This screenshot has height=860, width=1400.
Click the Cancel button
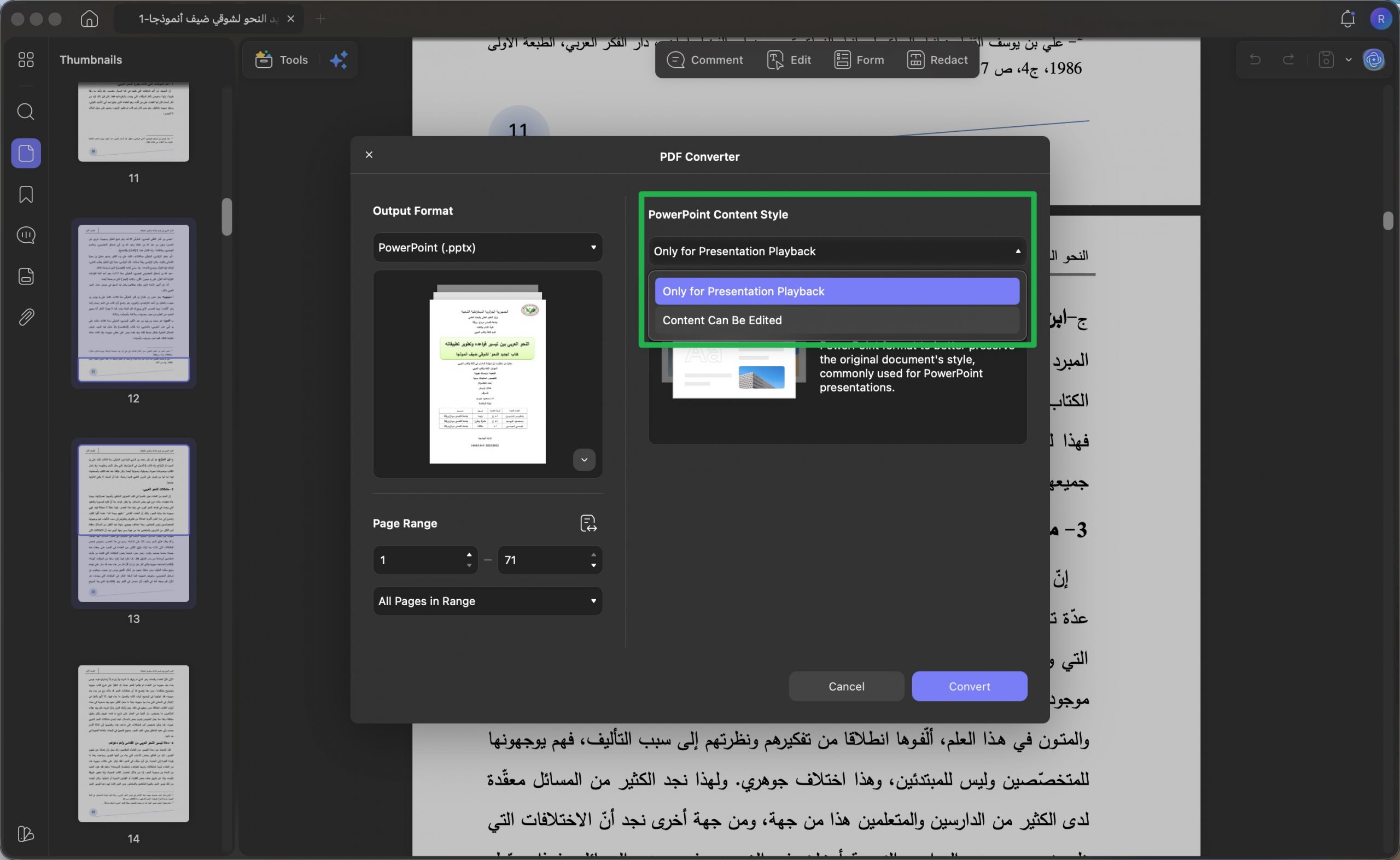(x=846, y=687)
